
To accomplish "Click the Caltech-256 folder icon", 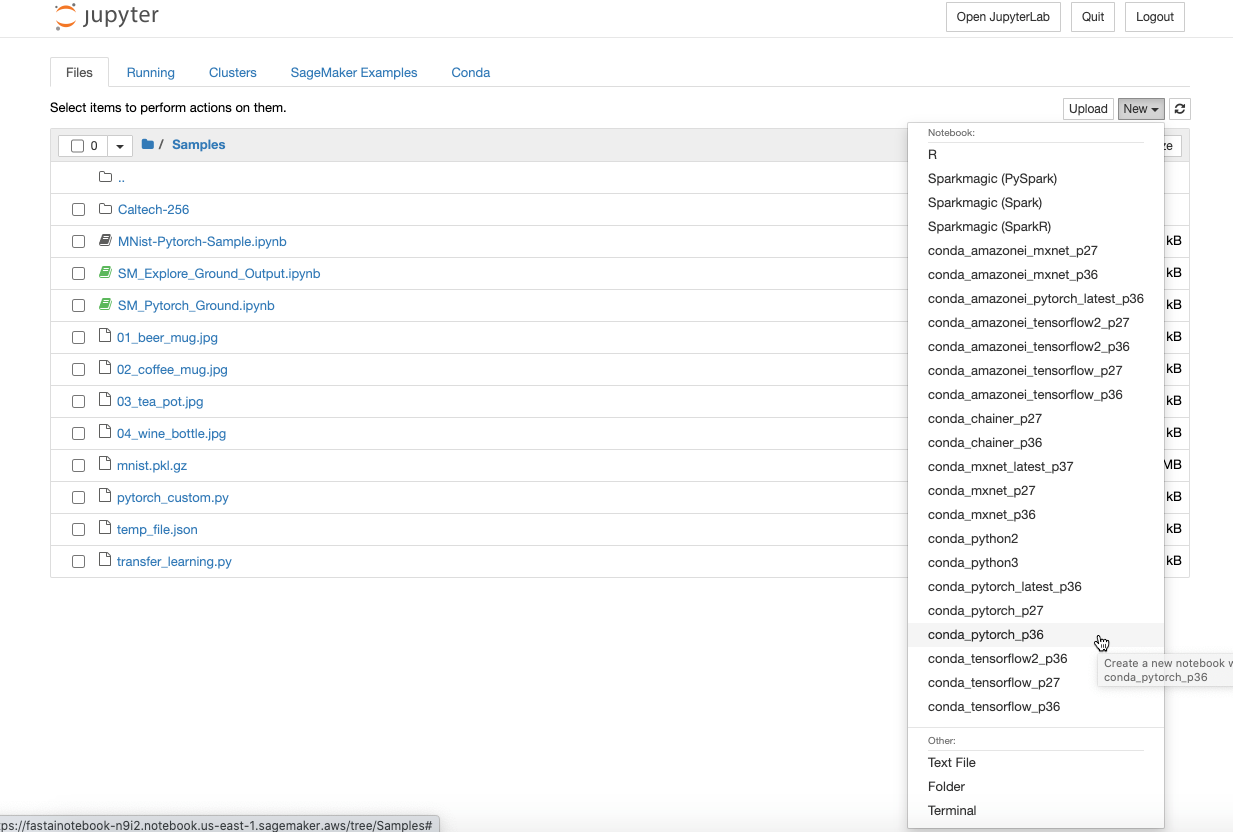I will [105, 209].
